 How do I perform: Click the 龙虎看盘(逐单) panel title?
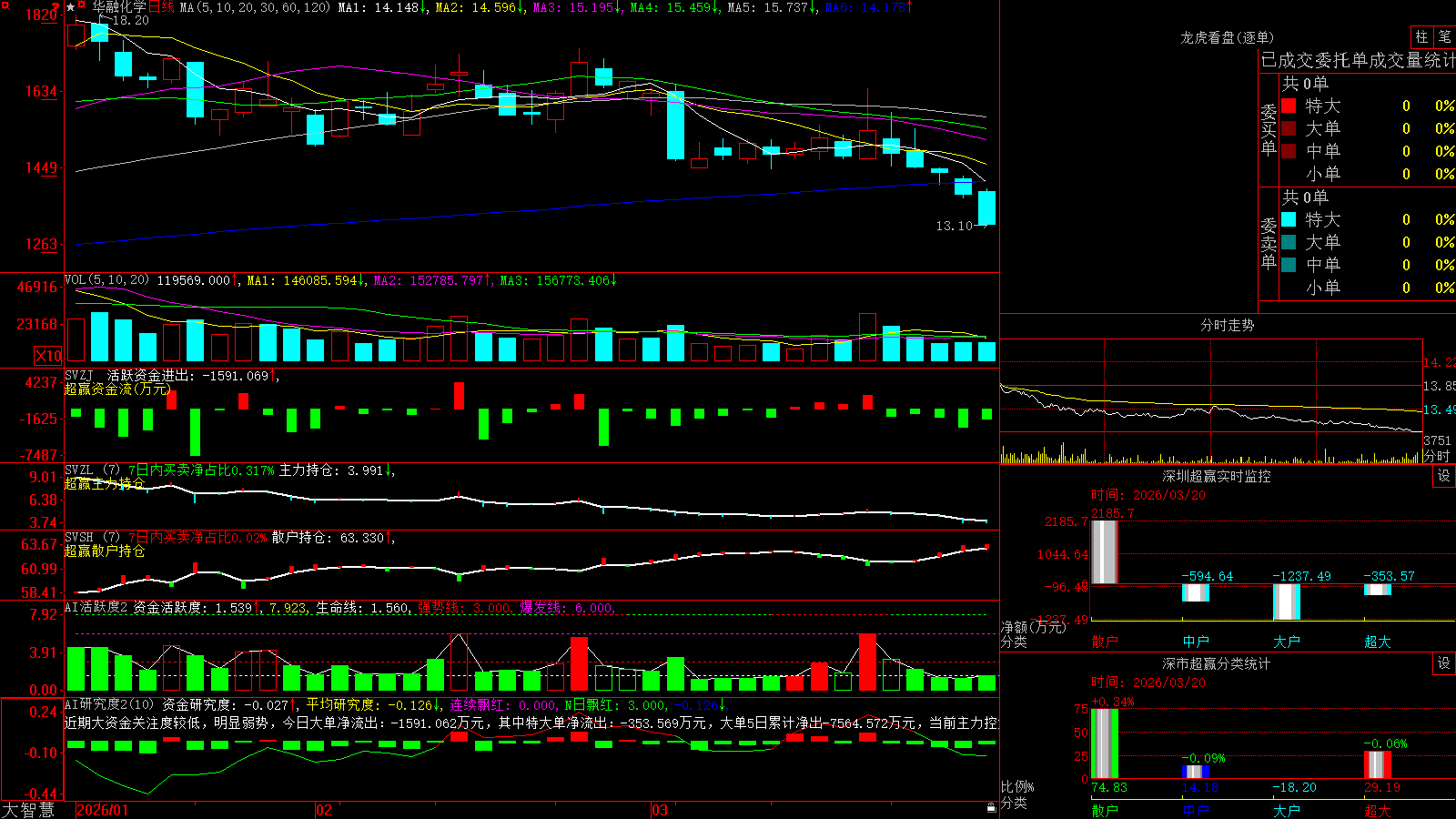(1227, 37)
